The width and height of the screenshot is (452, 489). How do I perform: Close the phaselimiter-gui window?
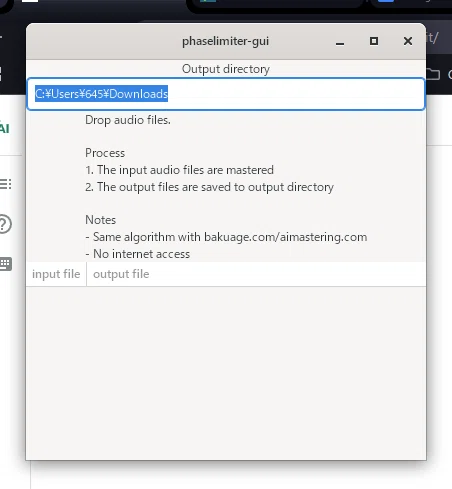pyautogui.click(x=408, y=41)
